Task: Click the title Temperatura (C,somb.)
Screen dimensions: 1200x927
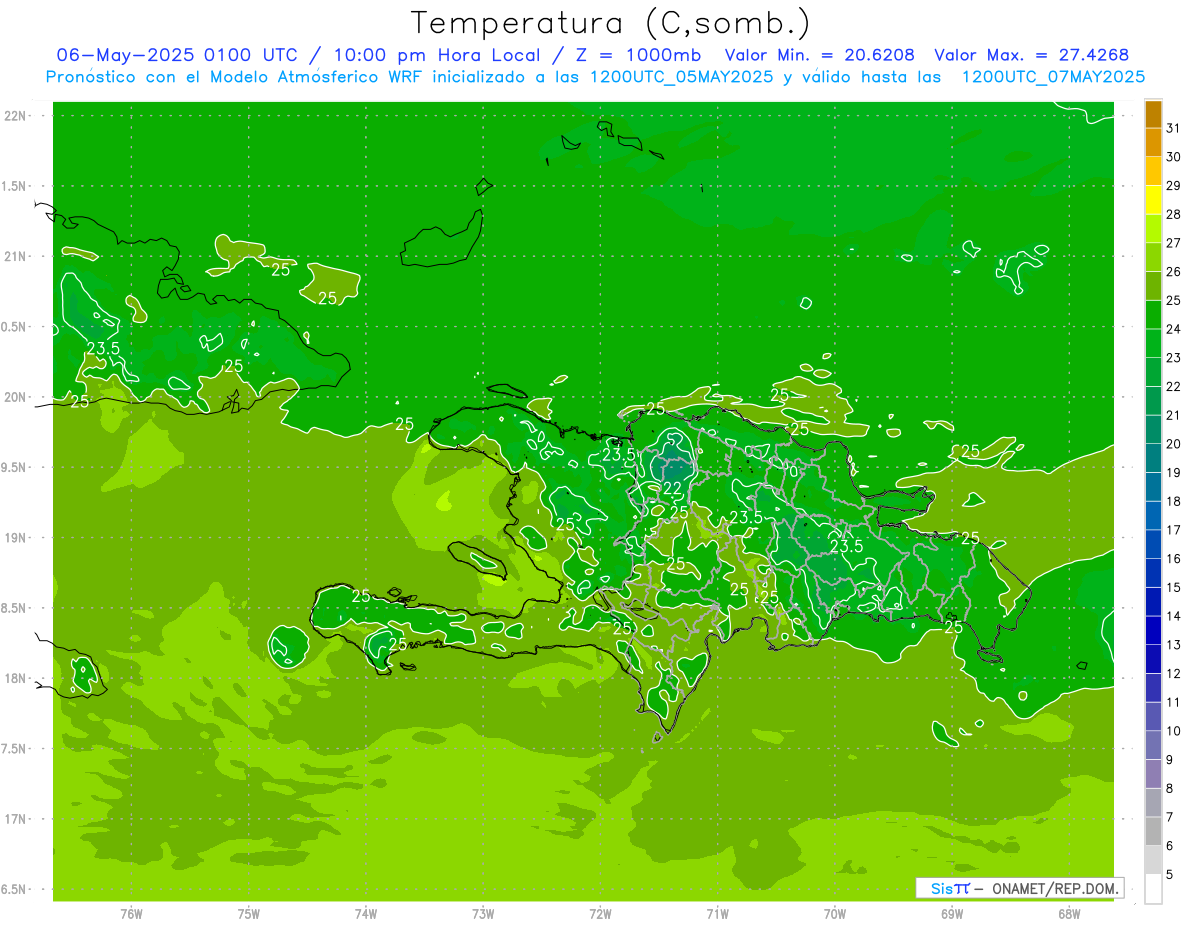Action: [611, 23]
